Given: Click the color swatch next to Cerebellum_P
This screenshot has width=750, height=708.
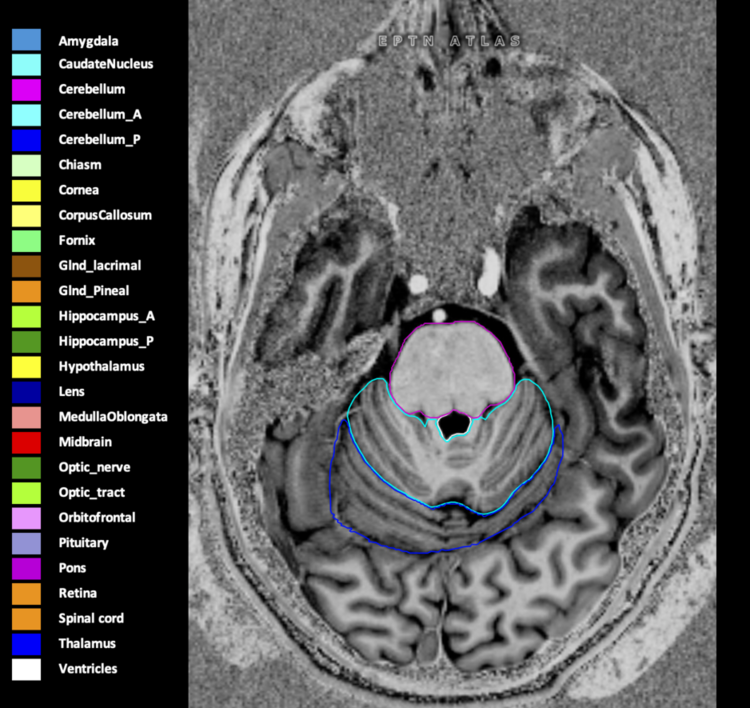Looking at the screenshot, I should pyautogui.click(x=26, y=140).
